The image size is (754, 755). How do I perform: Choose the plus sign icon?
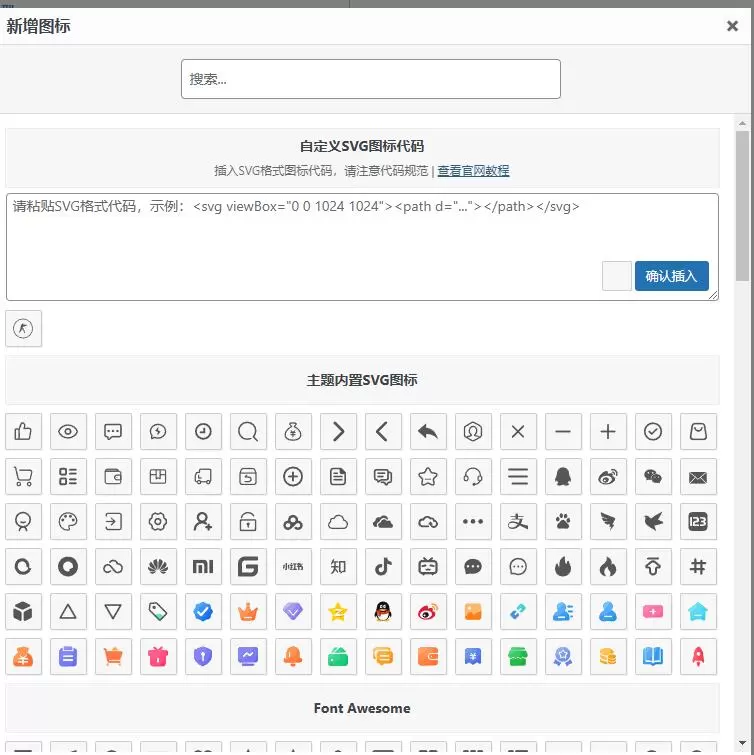pyautogui.click(x=608, y=431)
